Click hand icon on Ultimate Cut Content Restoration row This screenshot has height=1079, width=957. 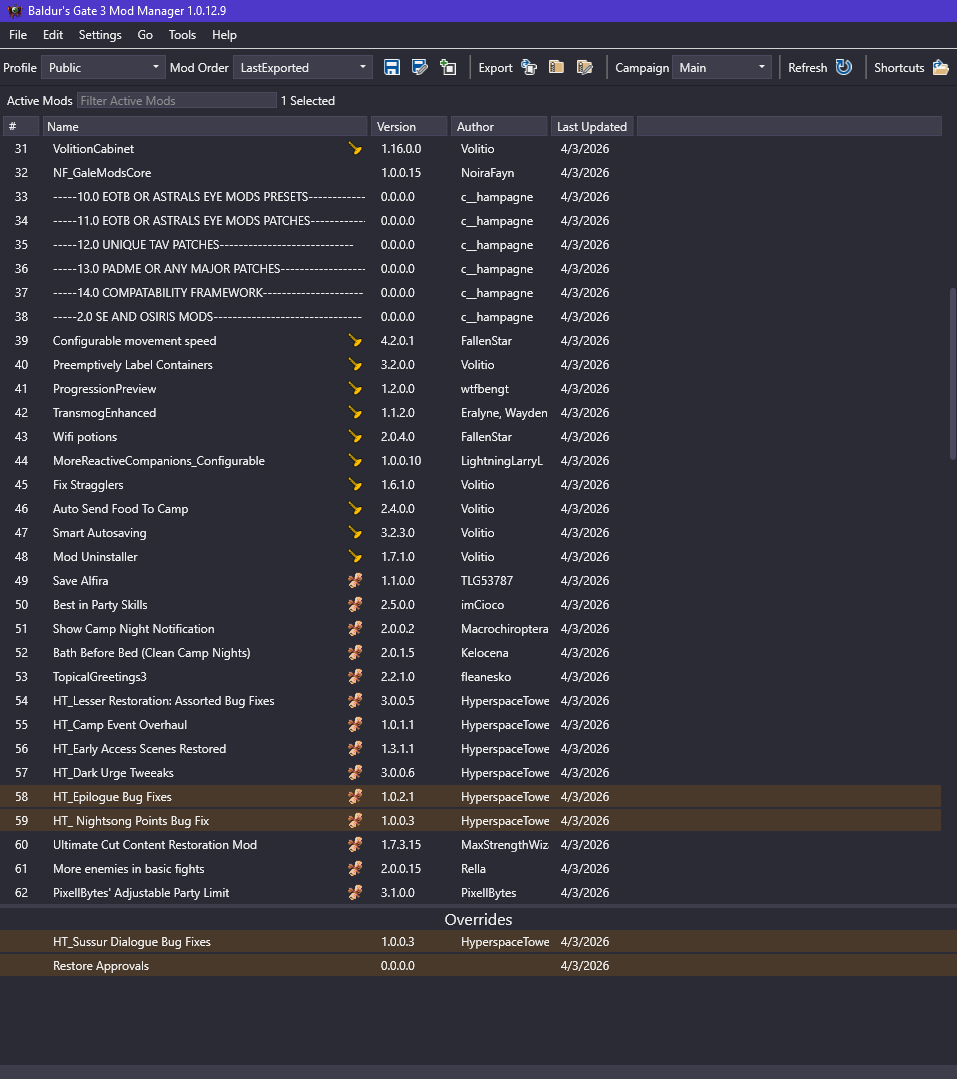(x=355, y=844)
